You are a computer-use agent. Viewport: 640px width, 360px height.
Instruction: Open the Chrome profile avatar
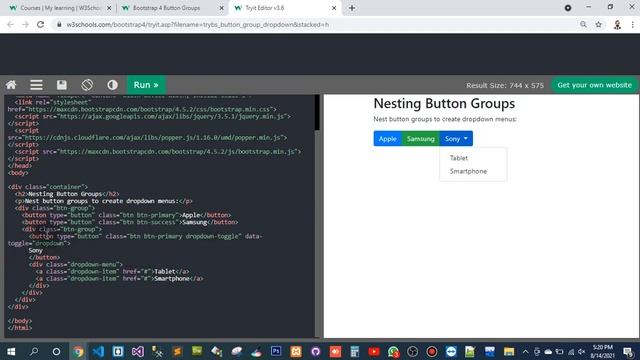(x=617, y=25)
